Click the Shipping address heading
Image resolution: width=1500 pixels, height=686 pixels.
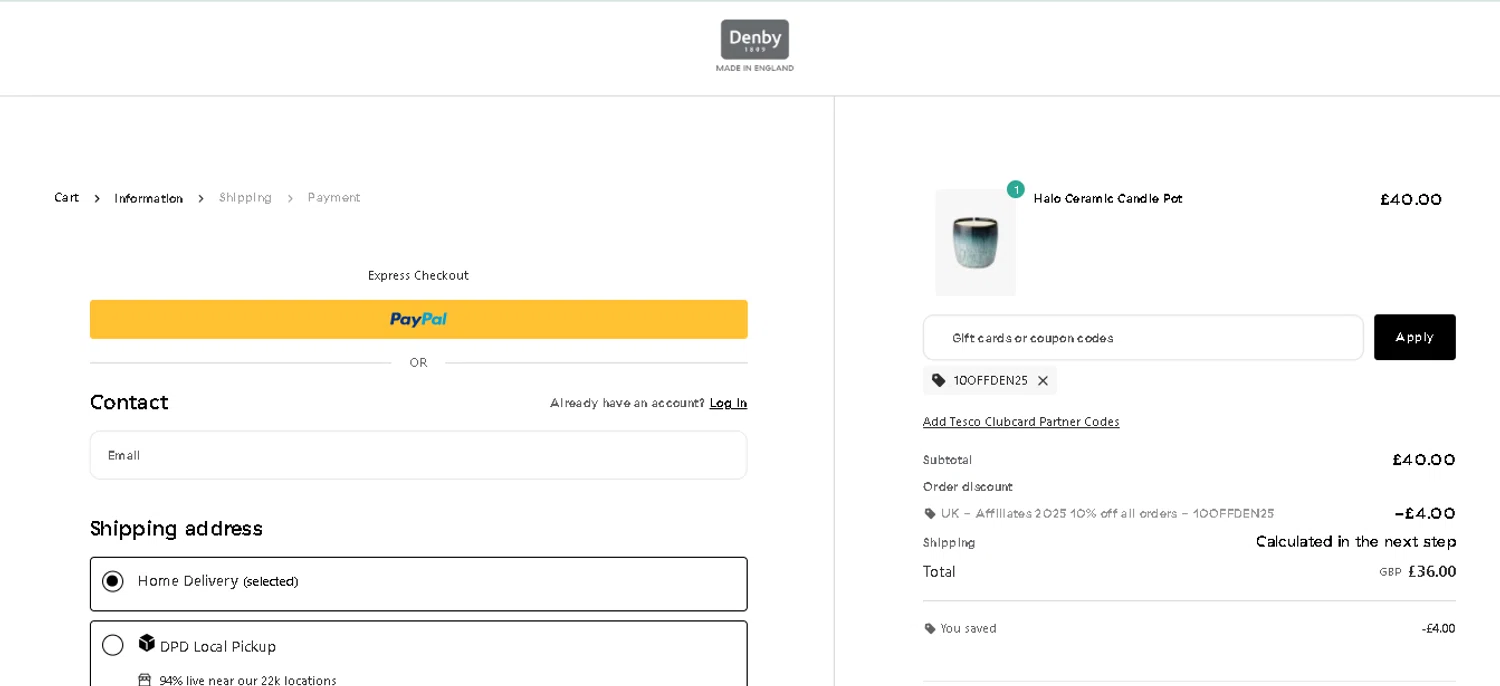[x=176, y=529]
